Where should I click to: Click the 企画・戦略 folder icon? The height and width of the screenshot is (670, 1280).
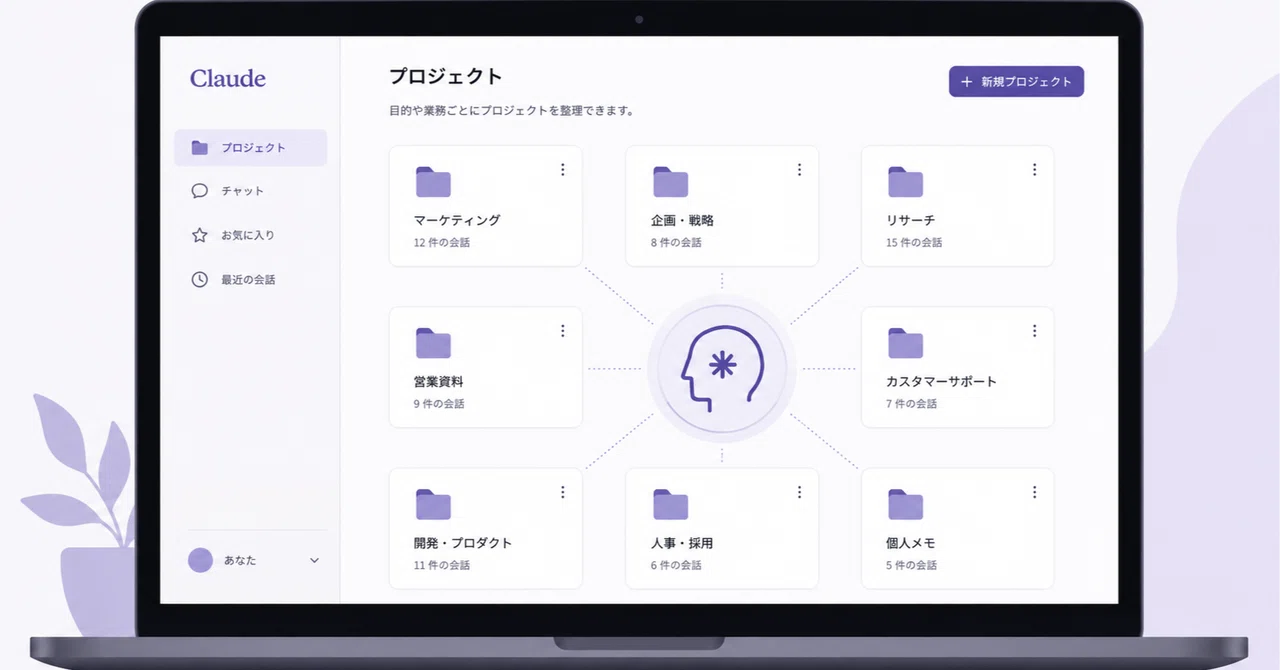[670, 182]
